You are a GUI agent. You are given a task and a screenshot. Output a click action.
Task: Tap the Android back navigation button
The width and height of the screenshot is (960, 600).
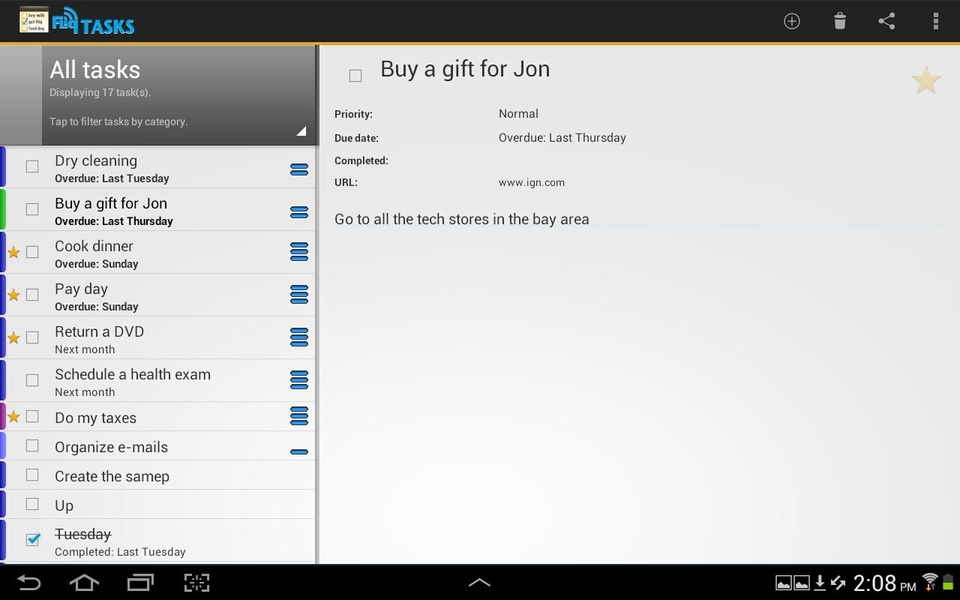(x=28, y=582)
